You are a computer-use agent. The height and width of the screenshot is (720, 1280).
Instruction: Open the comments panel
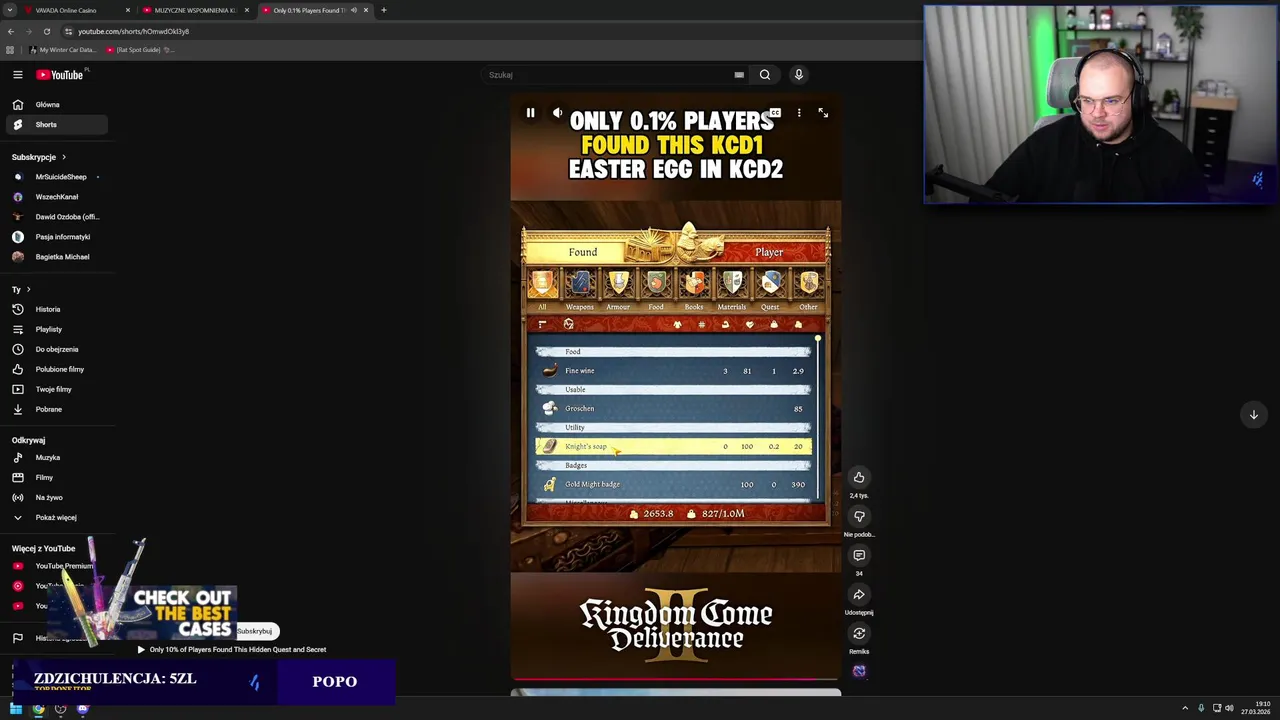pos(859,555)
